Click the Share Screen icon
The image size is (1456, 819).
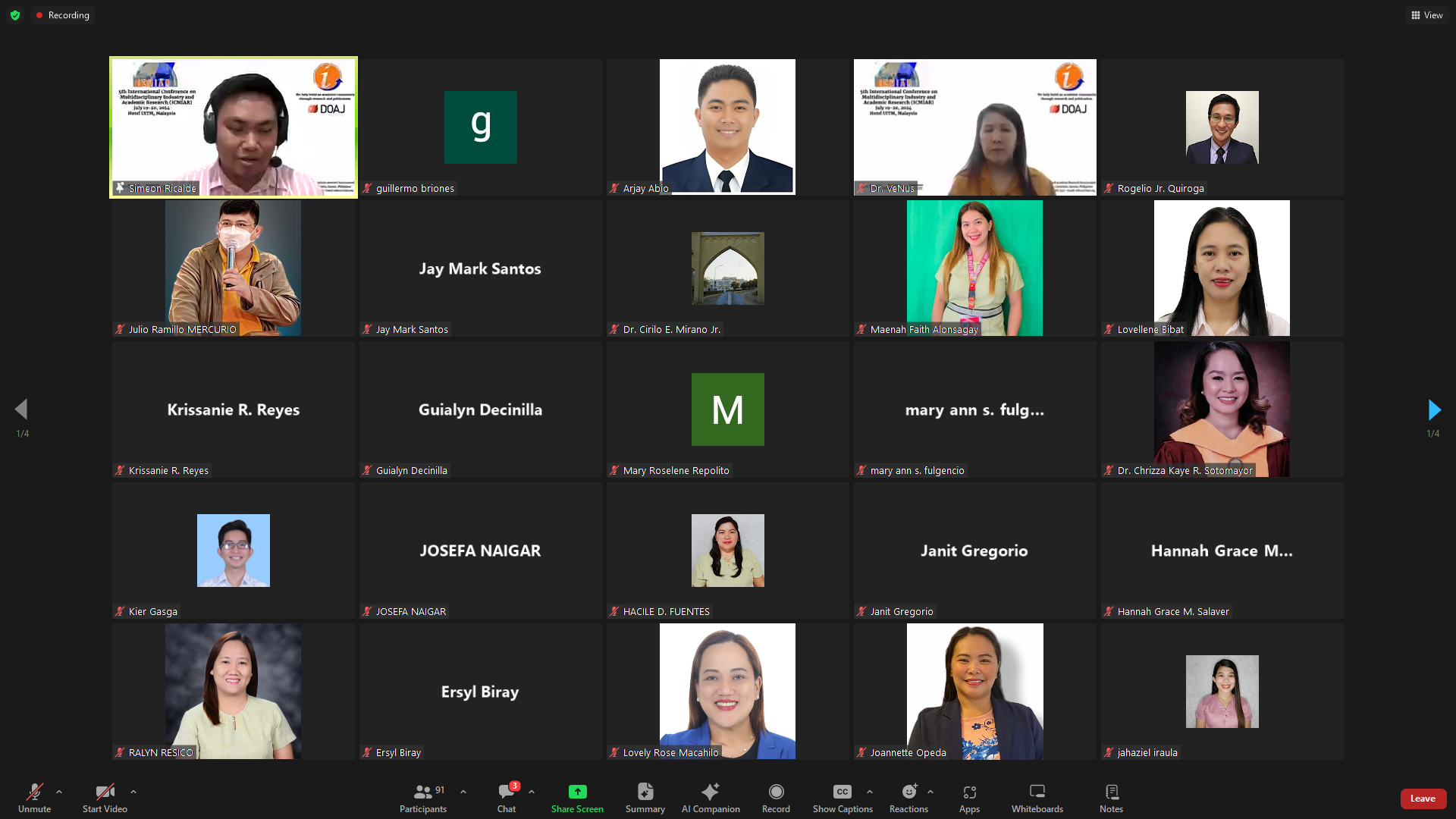click(x=577, y=792)
